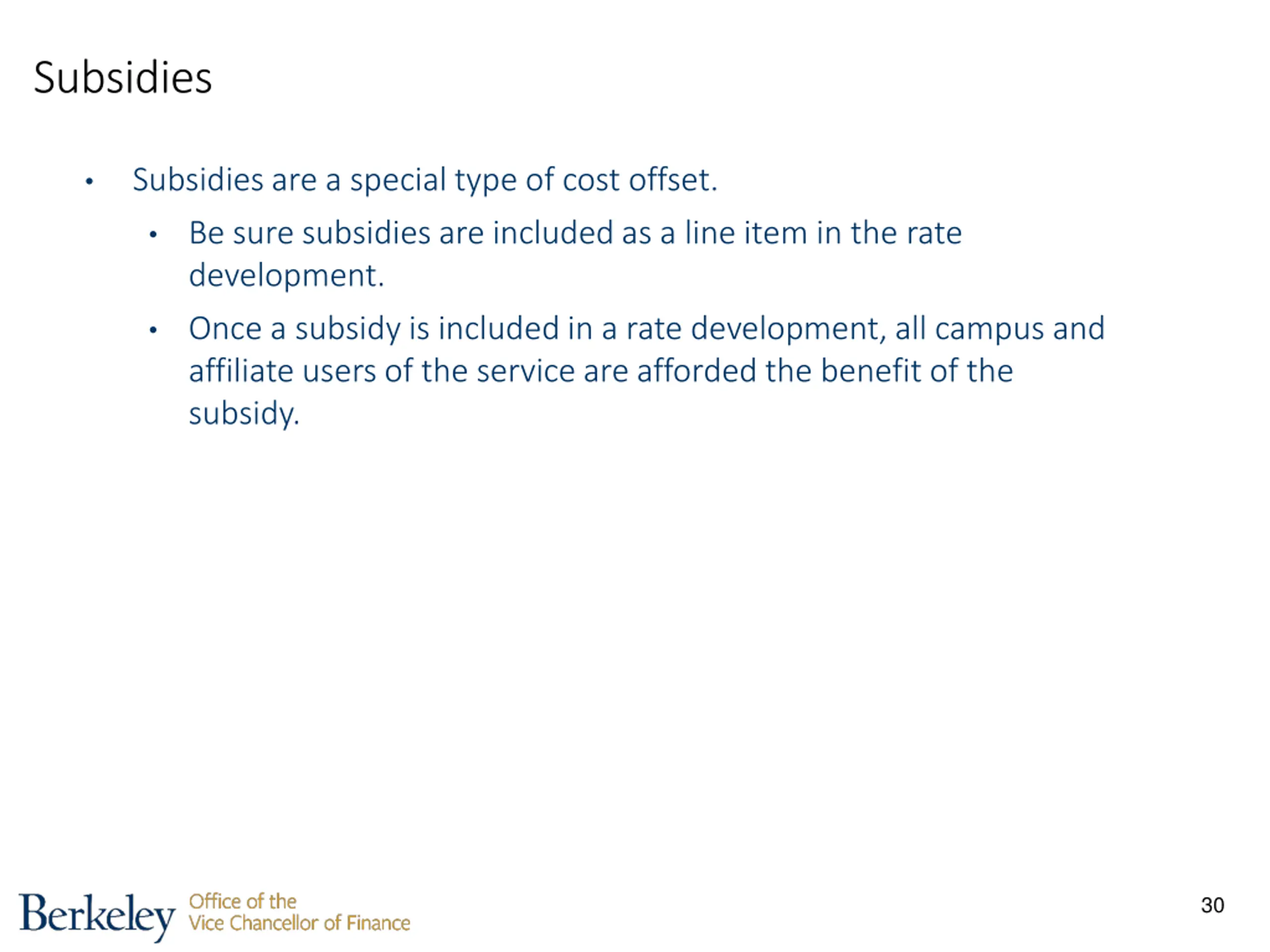Click the first top-level bullet point marker
Screen dimensions: 1270x952
tap(89, 182)
